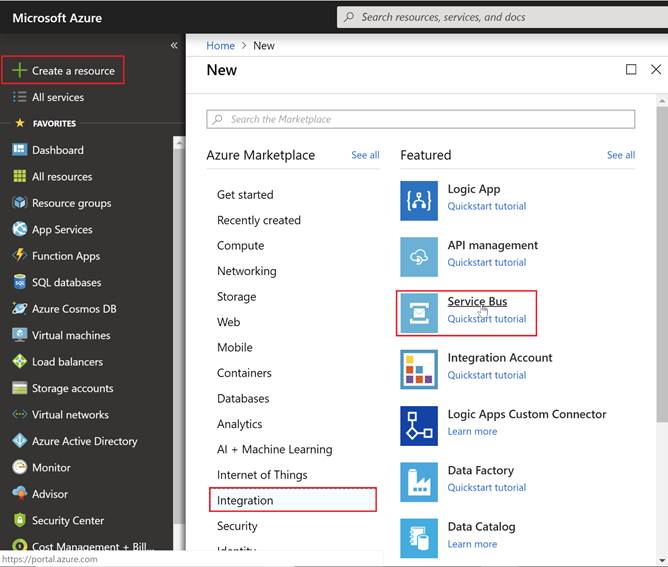Select the Get started category
Image resolution: width=668 pixels, height=567 pixels.
click(245, 195)
